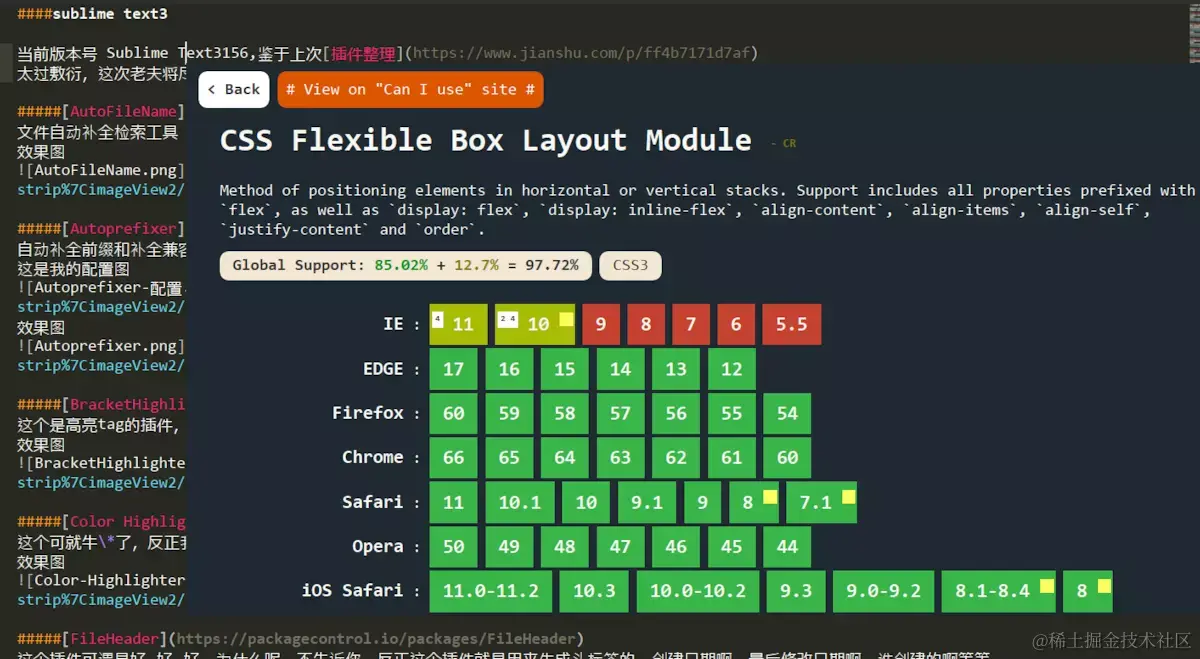This screenshot has width=1200, height=659.
Task: Pick Firefox version 56 cell
Action: (x=676, y=413)
